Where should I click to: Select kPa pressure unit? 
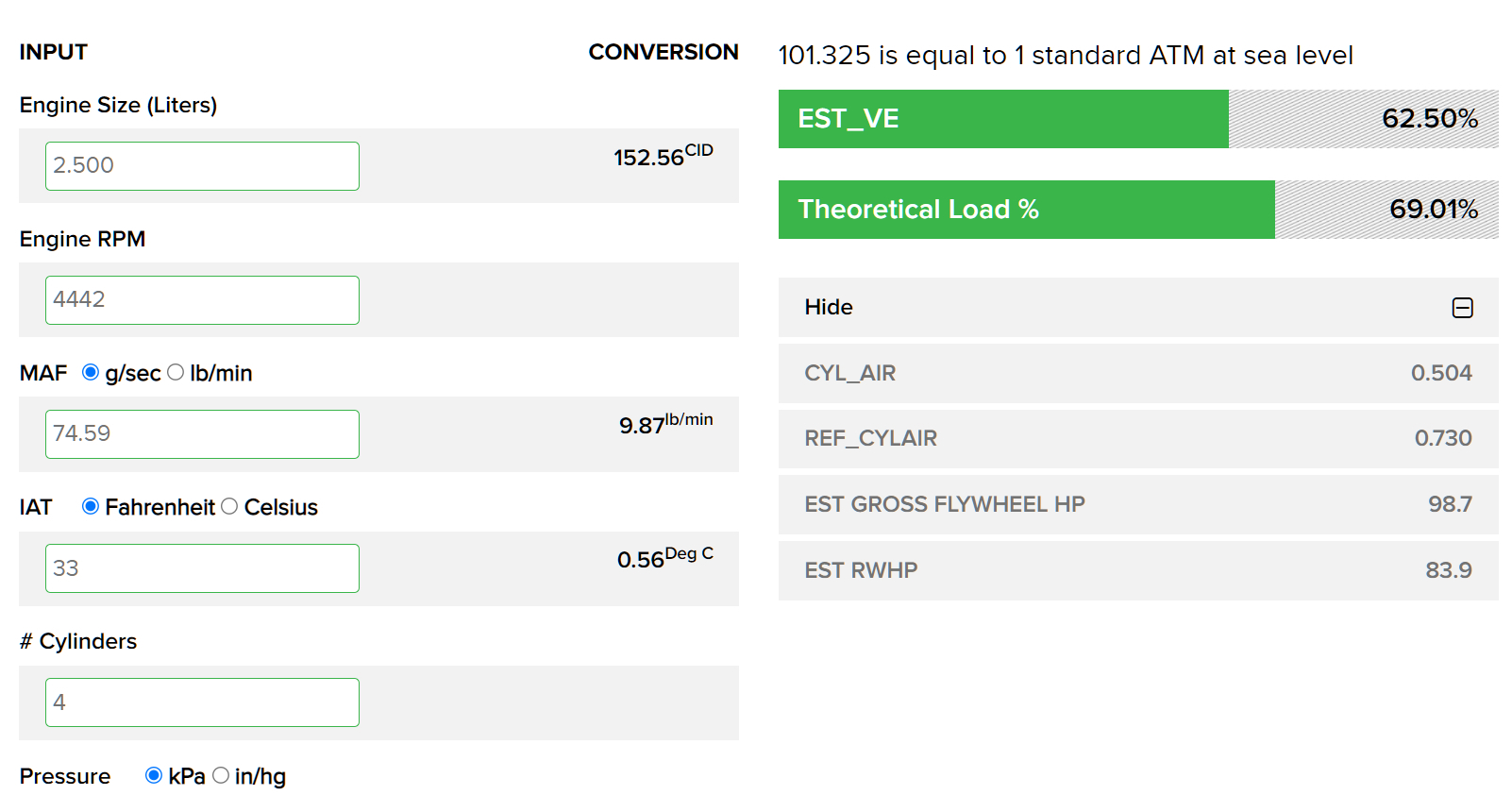point(154,775)
